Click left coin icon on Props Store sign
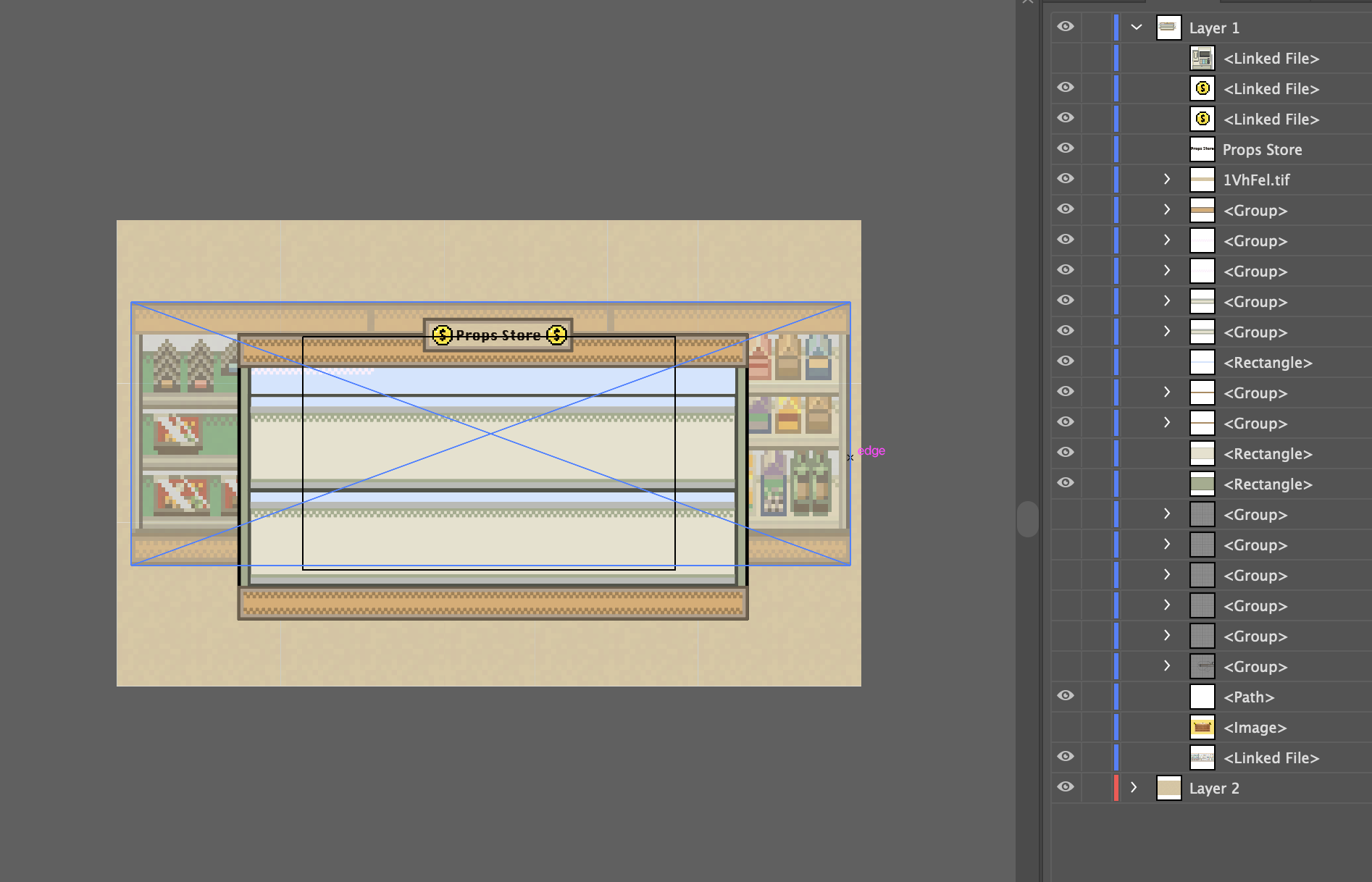 click(x=442, y=335)
